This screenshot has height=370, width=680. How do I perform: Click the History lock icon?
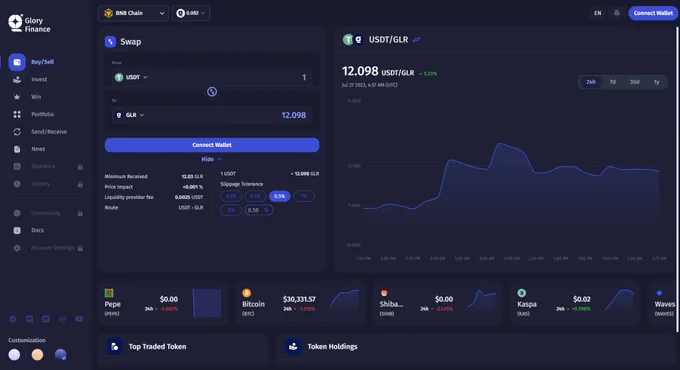click(x=80, y=184)
